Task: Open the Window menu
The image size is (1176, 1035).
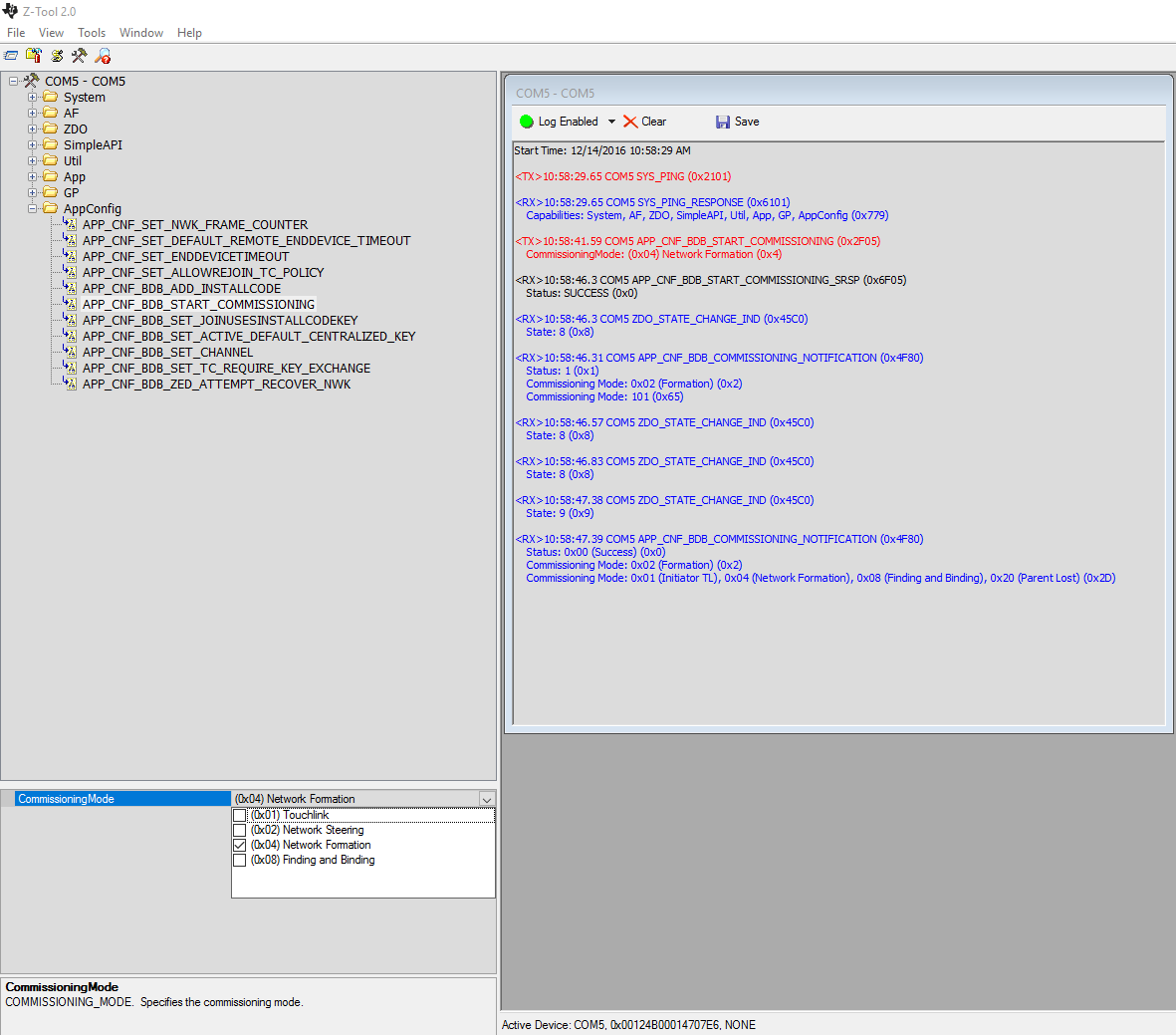Action: (141, 32)
